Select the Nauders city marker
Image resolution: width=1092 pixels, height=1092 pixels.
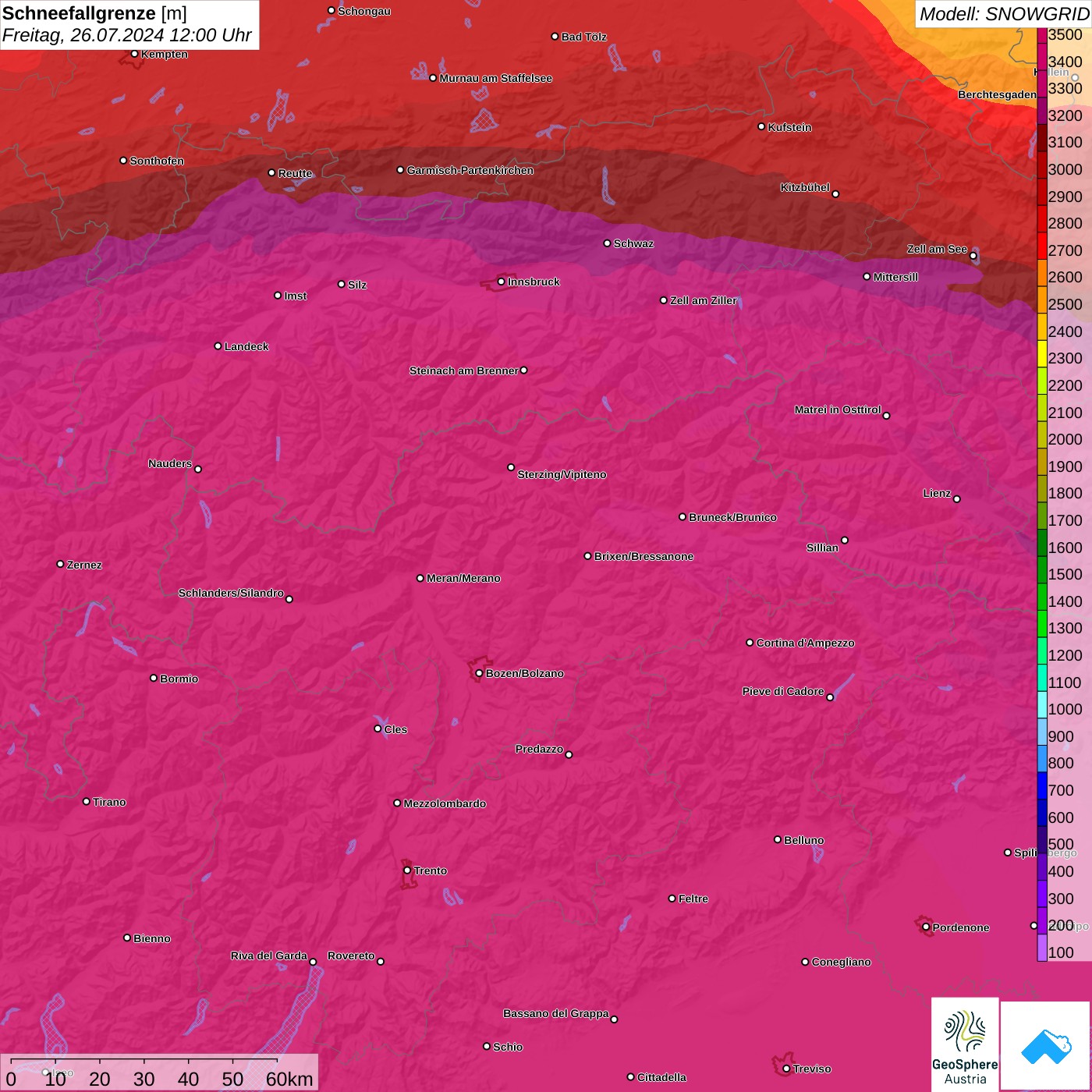coord(198,469)
